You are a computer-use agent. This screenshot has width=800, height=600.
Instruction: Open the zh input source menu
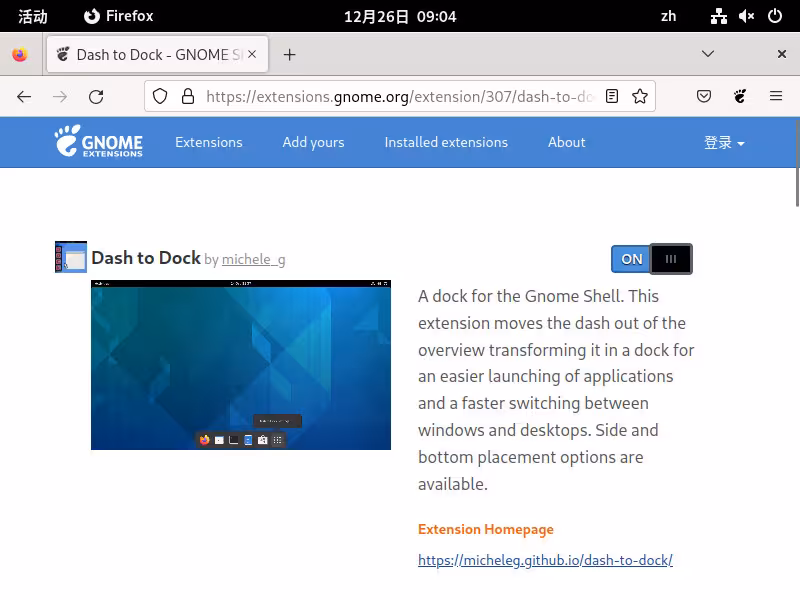[x=668, y=16]
